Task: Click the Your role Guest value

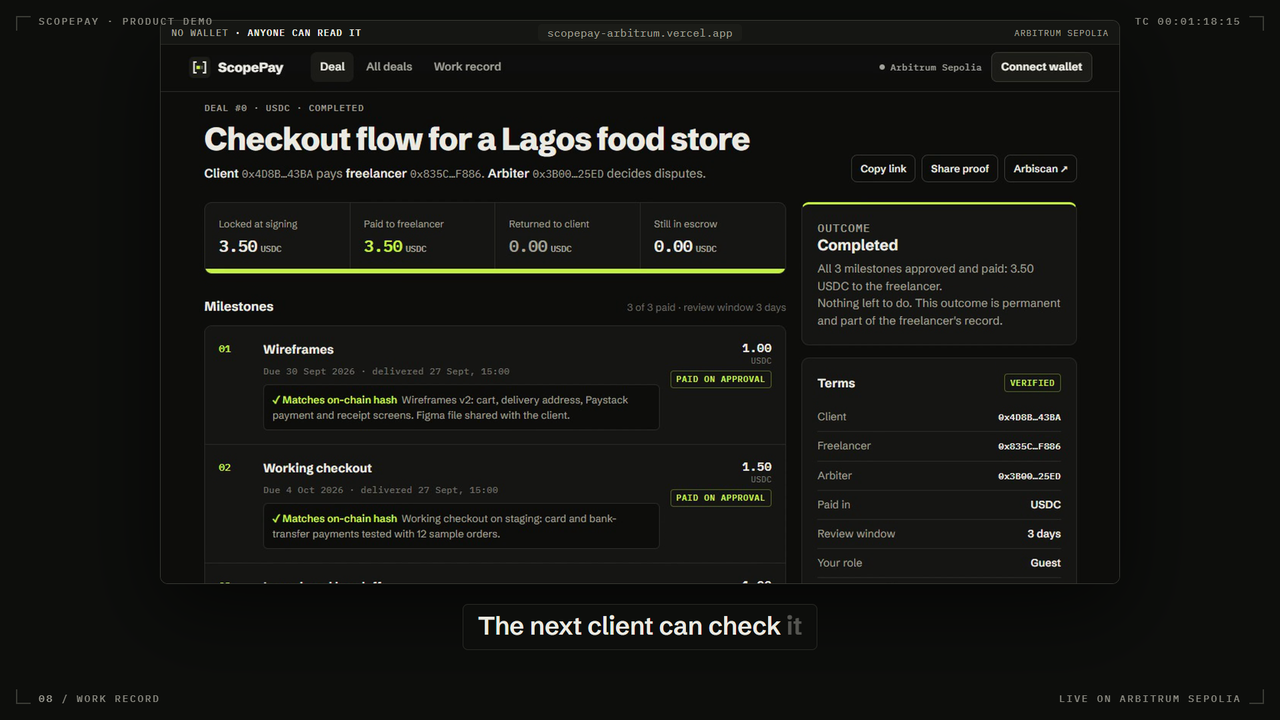Action: [1045, 563]
